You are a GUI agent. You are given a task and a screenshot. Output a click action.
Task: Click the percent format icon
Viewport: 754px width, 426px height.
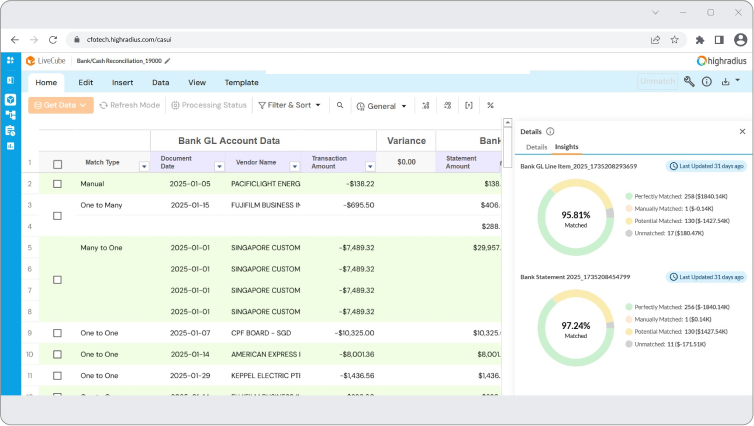point(490,105)
